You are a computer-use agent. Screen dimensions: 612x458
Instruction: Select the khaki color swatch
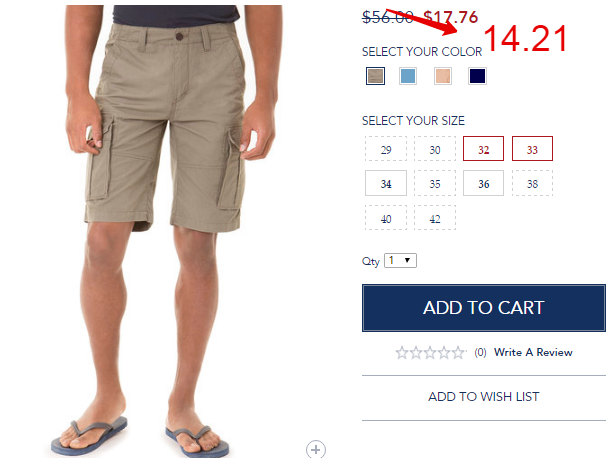click(x=375, y=76)
